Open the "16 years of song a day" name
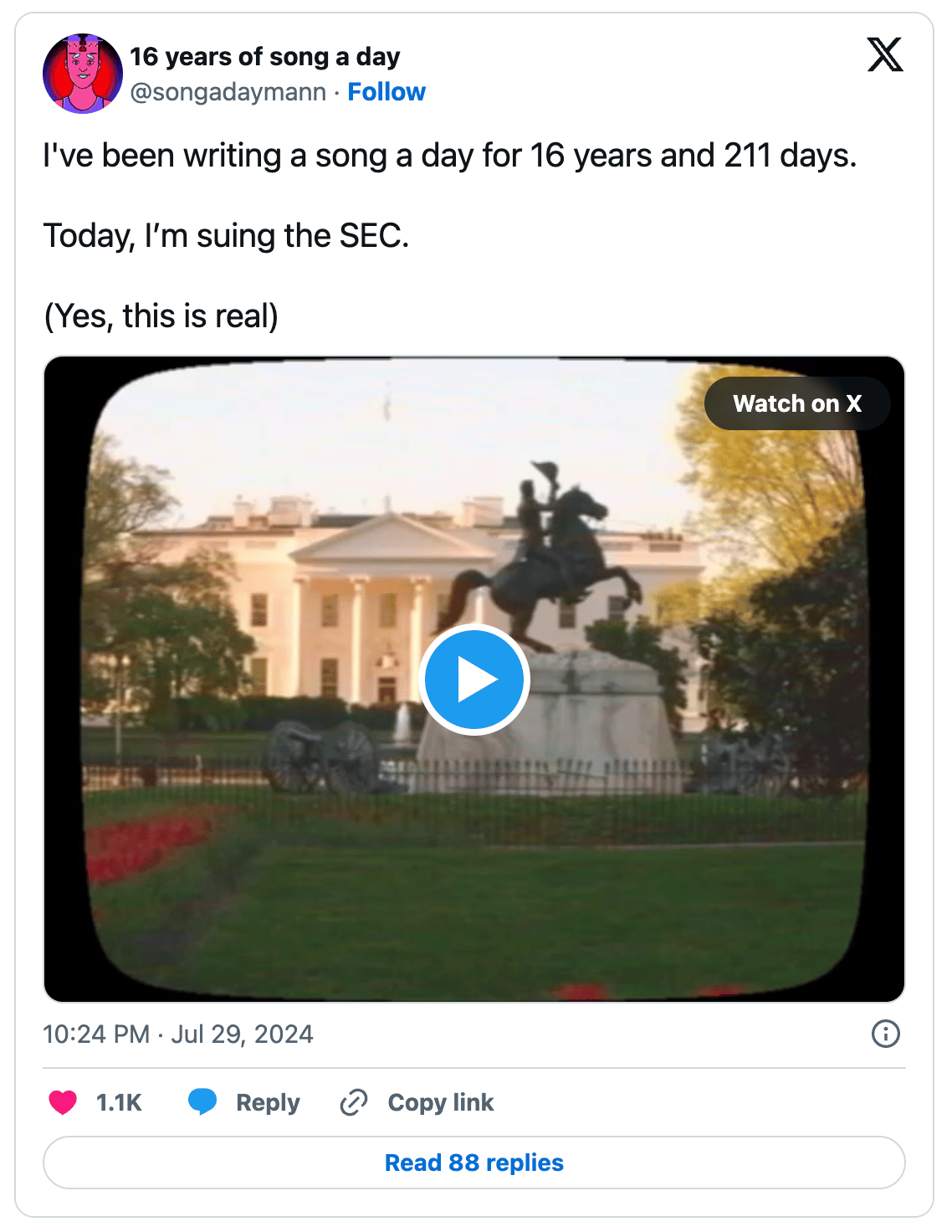The height and width of the screenshot is (1232, 952). coord(264,57)
